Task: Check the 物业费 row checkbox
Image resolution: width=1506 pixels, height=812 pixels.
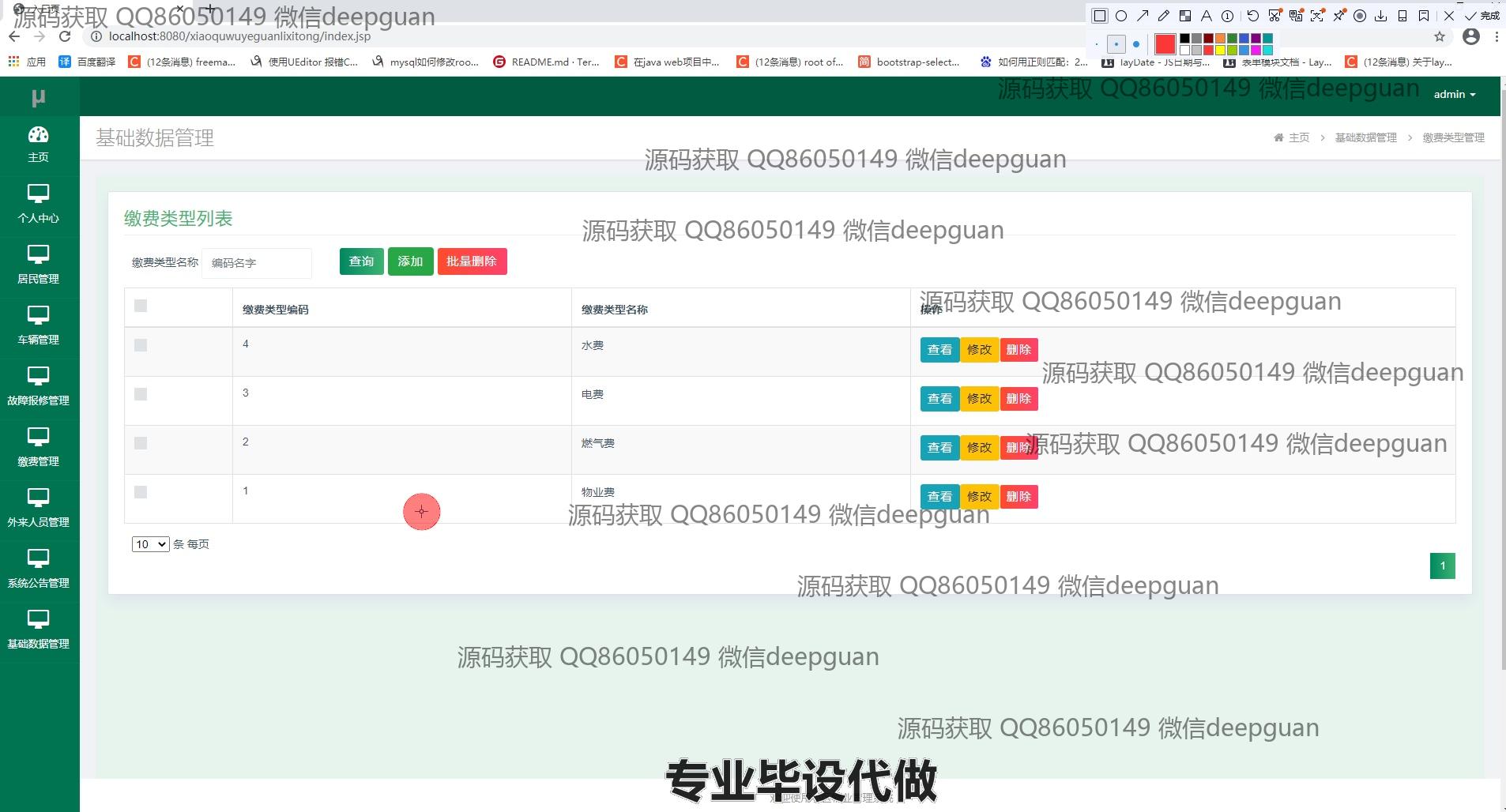Action: pos(141,492)
